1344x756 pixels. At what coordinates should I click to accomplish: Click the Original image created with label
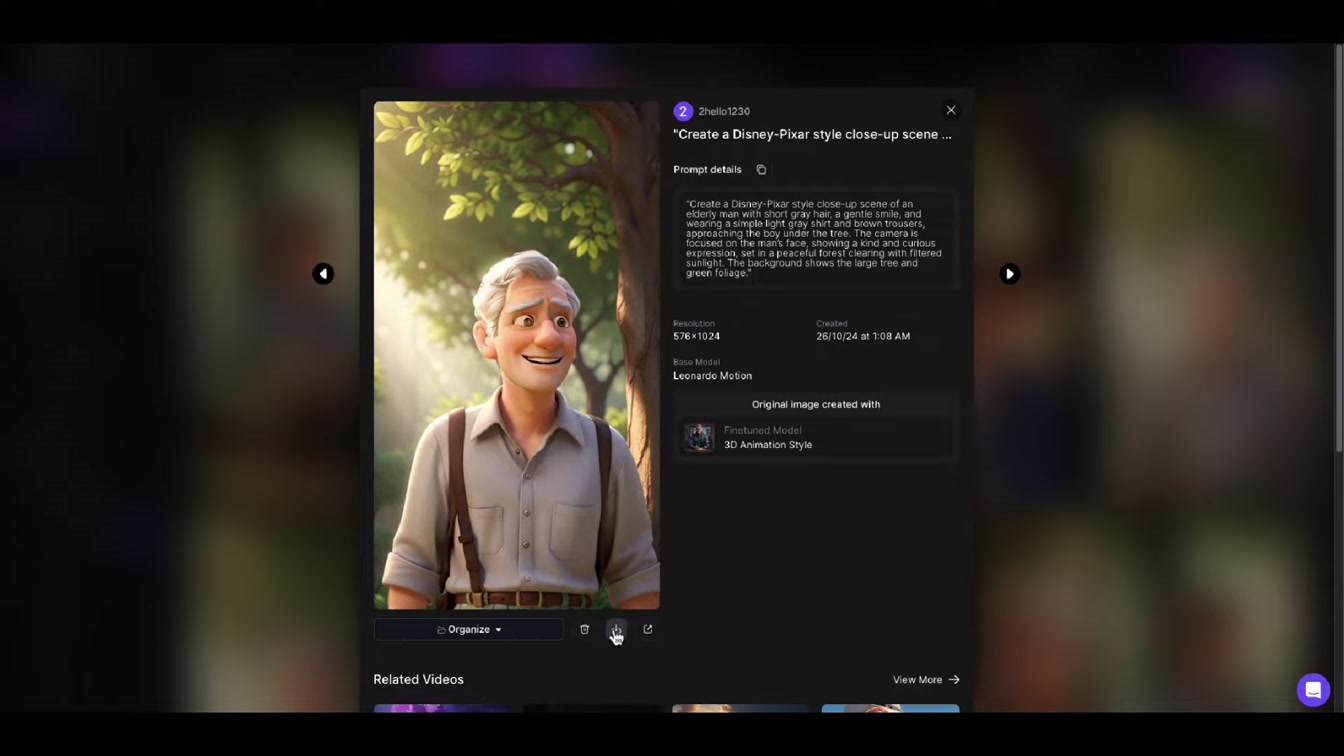click(x=816, y=405)
